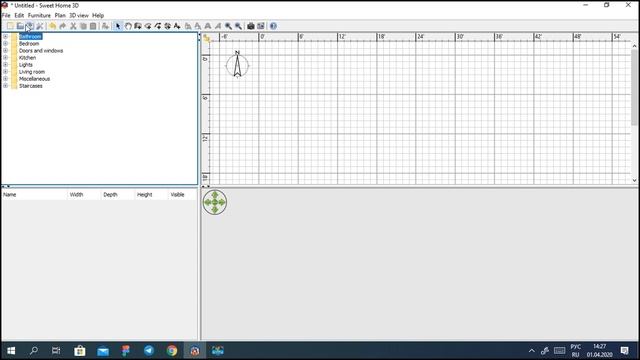The width and height of the screenshot is (640, 360).
Task: Select the Staircases tree item label
Action: point(31,86)
